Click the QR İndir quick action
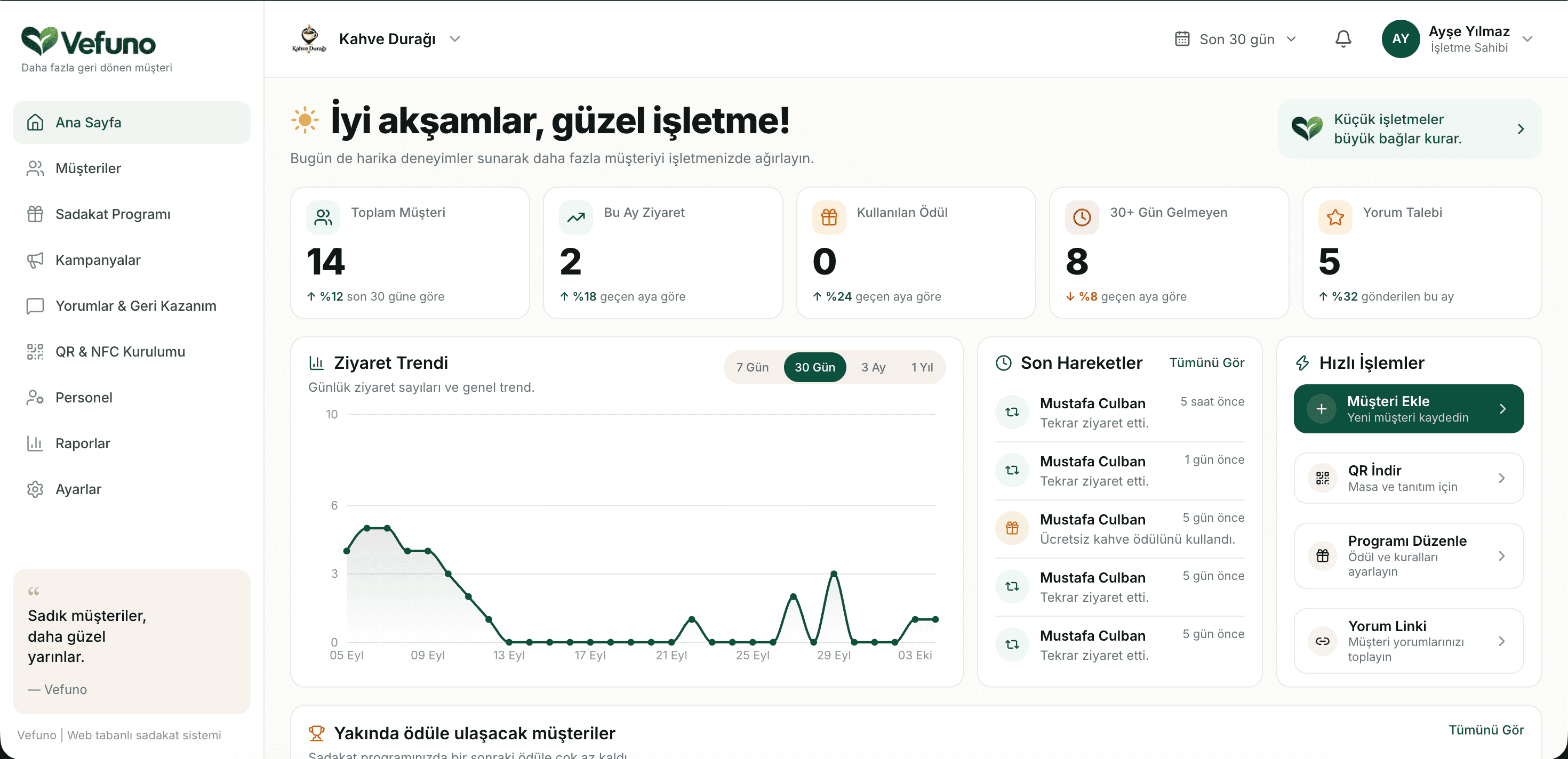This screenshot has height=759, width=1568. point(1409,478)
